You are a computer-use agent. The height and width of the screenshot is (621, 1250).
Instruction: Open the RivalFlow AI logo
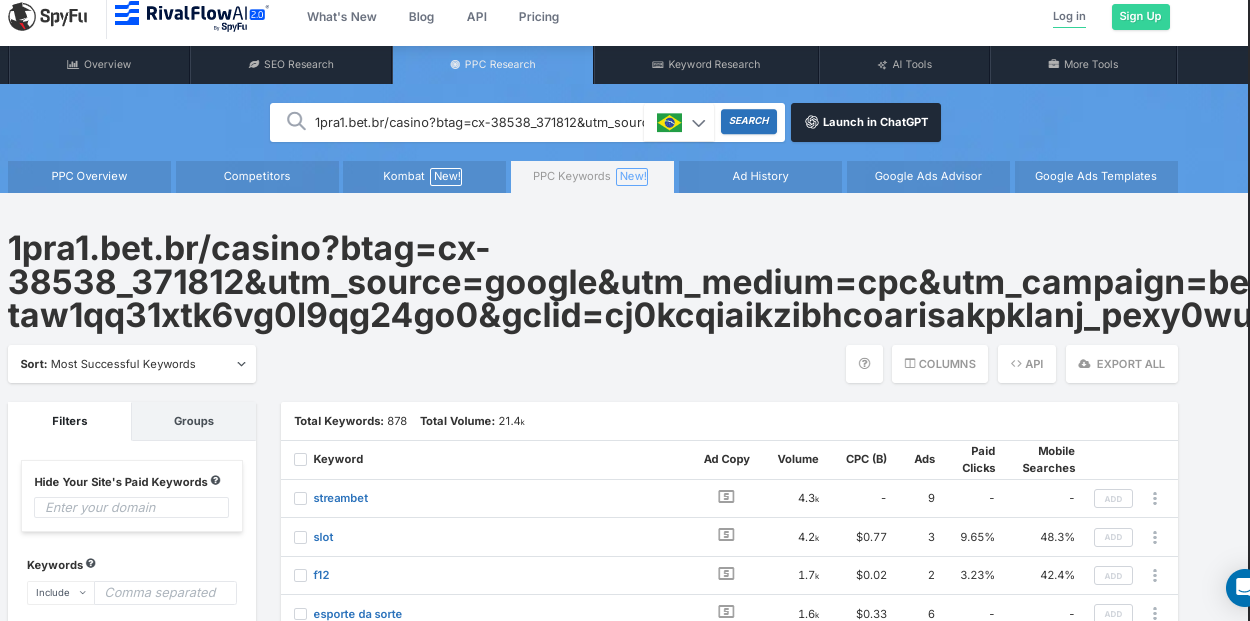191,16
